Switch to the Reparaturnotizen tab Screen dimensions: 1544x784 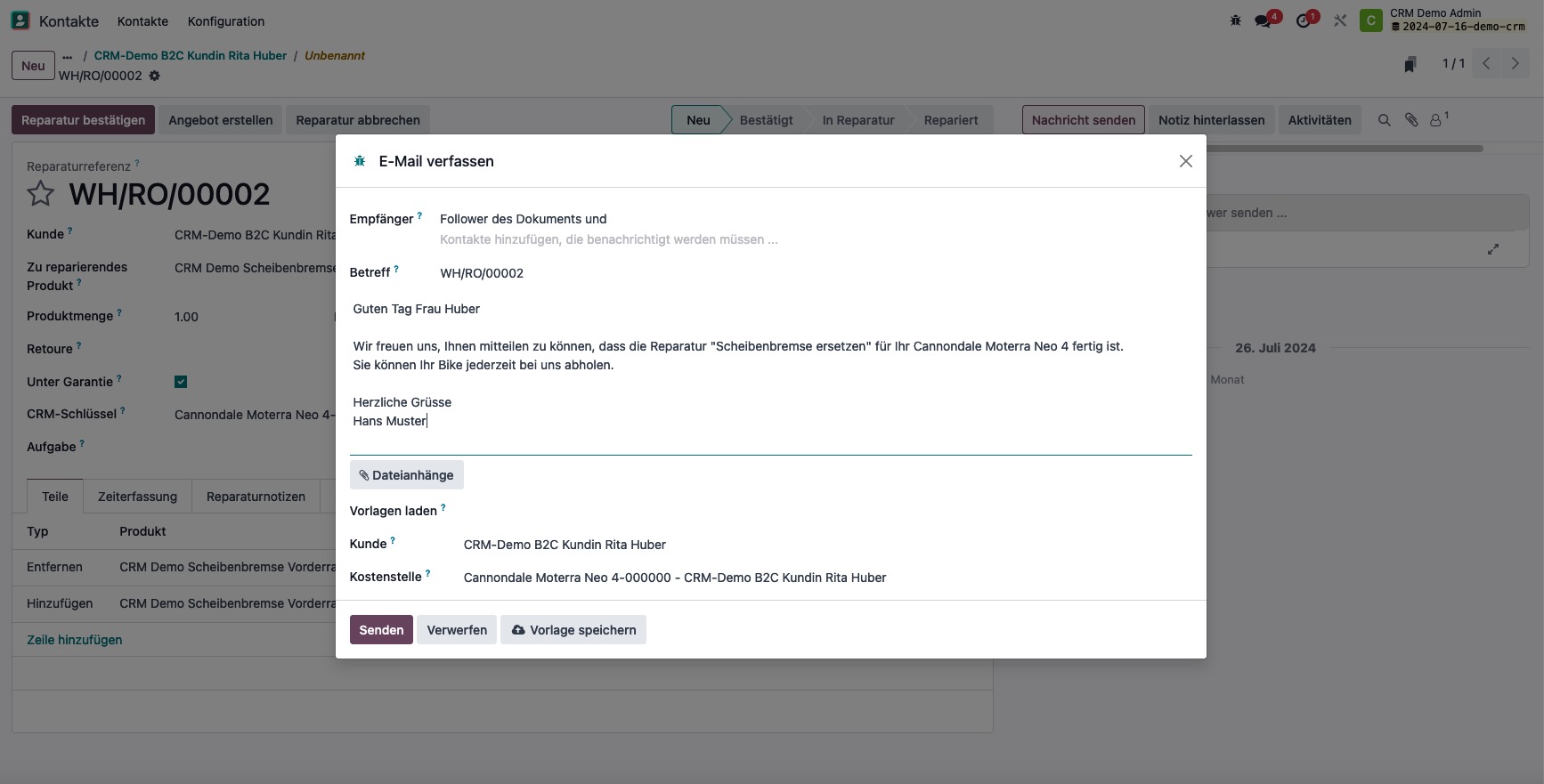click(256, 497)
